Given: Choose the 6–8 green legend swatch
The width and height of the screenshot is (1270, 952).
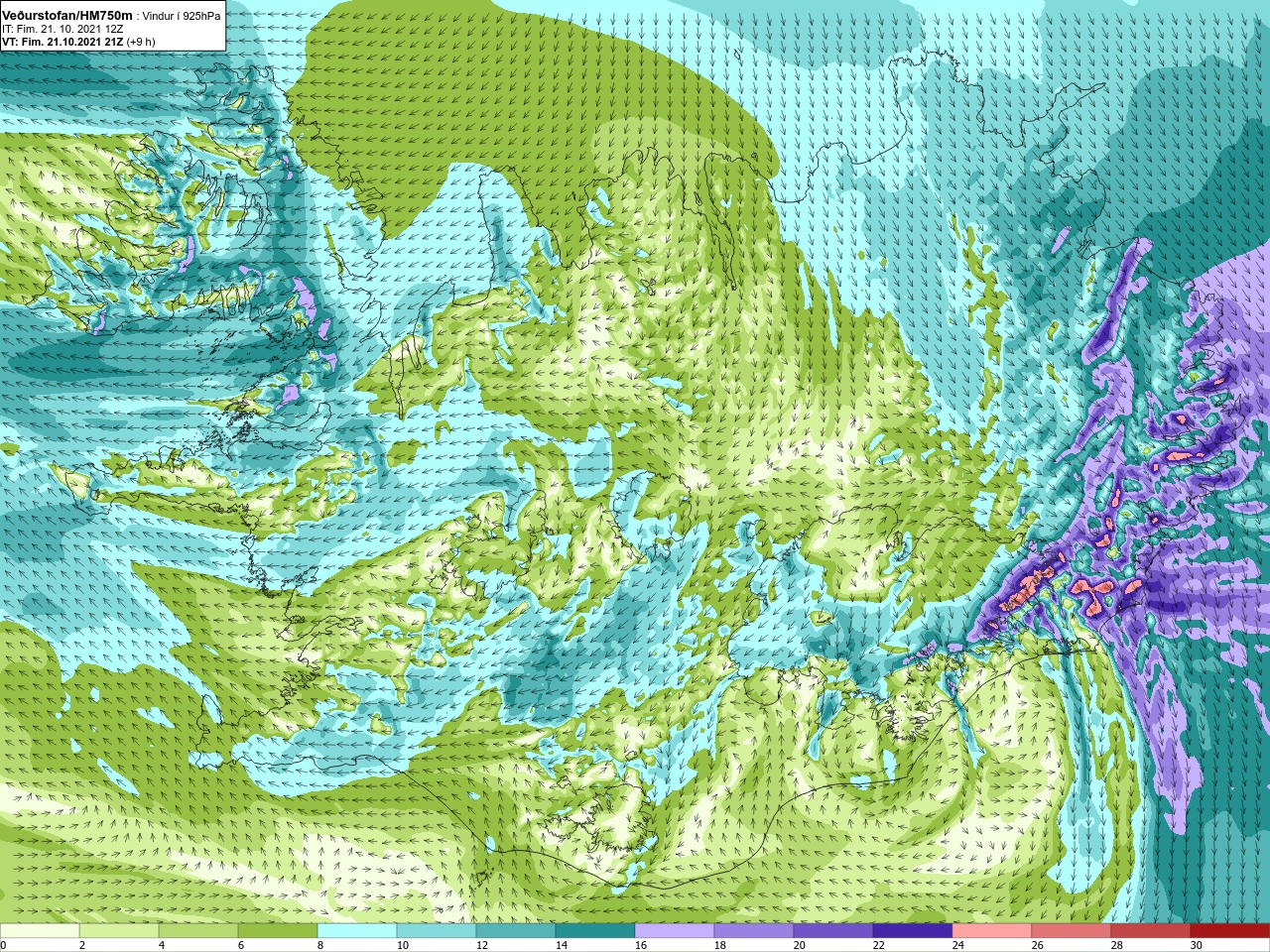Looking at the screenshot, I should point(278,931).
